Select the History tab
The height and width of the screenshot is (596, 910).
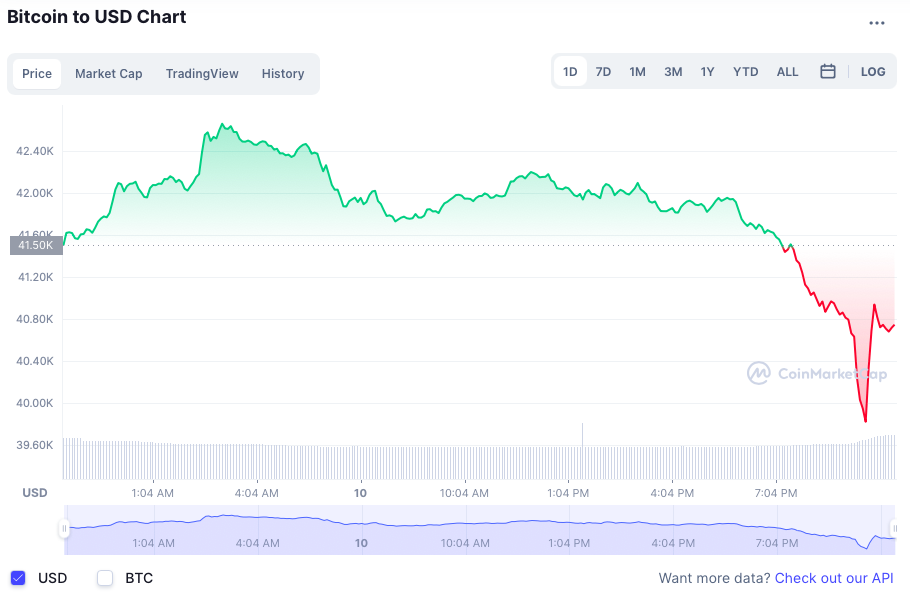[283, 74]
